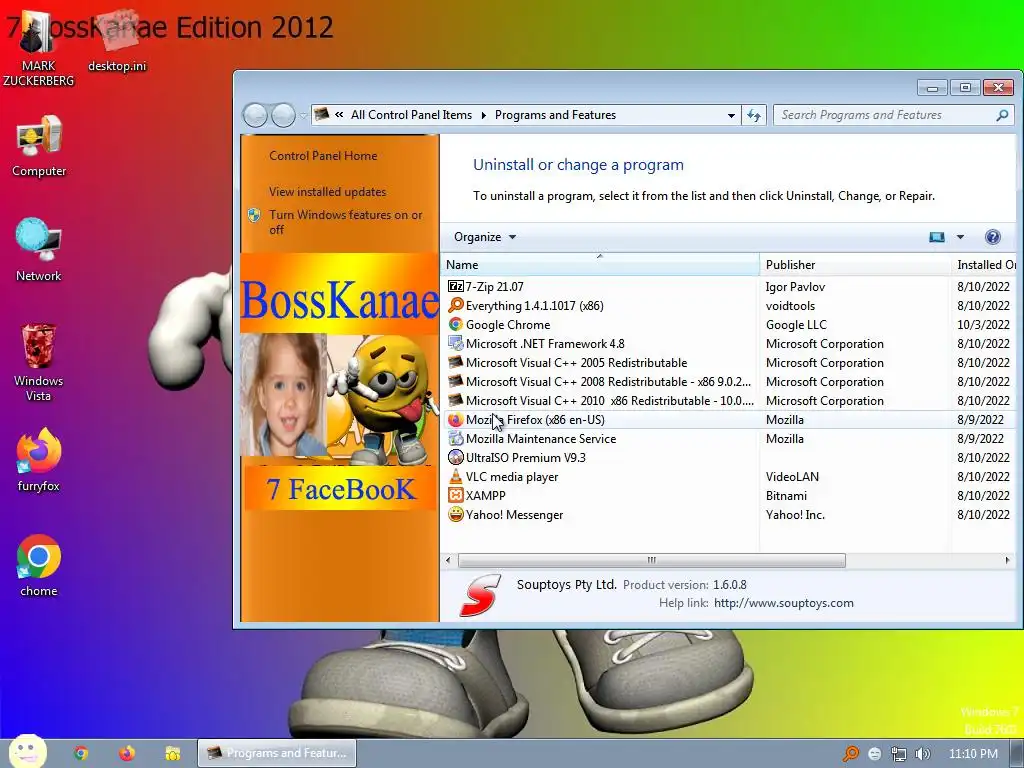Image resolution: width=1024 pixels, height=768 pixels.
Task: Click the scroll left arrow of program list
Action: pyautogui.click(x=448, y=560)
